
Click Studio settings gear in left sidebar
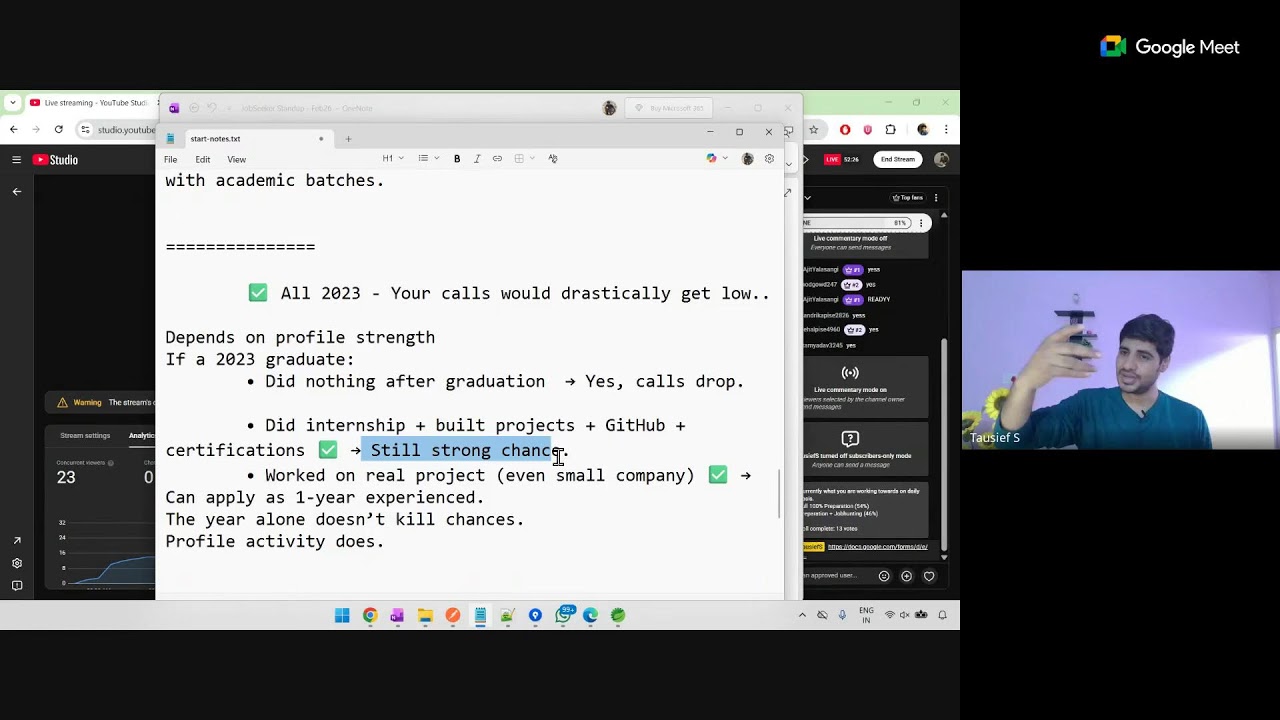click(x=16, y=563)
